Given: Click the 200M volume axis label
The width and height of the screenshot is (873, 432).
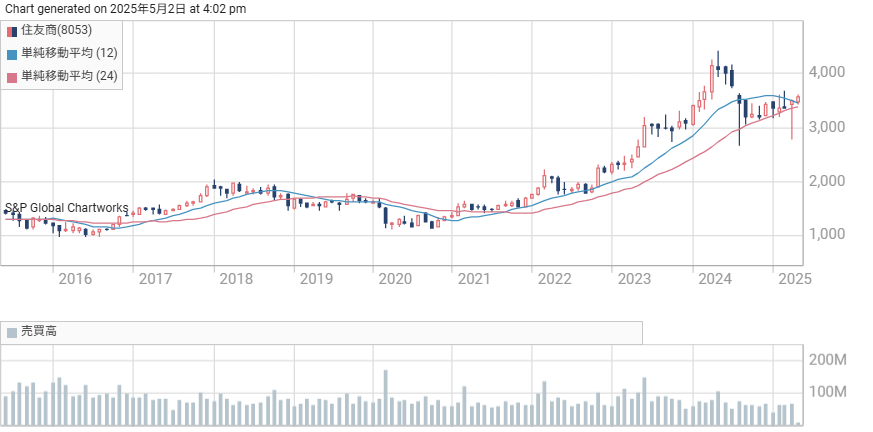Looking at the screenshot, I should click(x=827, y=360).
